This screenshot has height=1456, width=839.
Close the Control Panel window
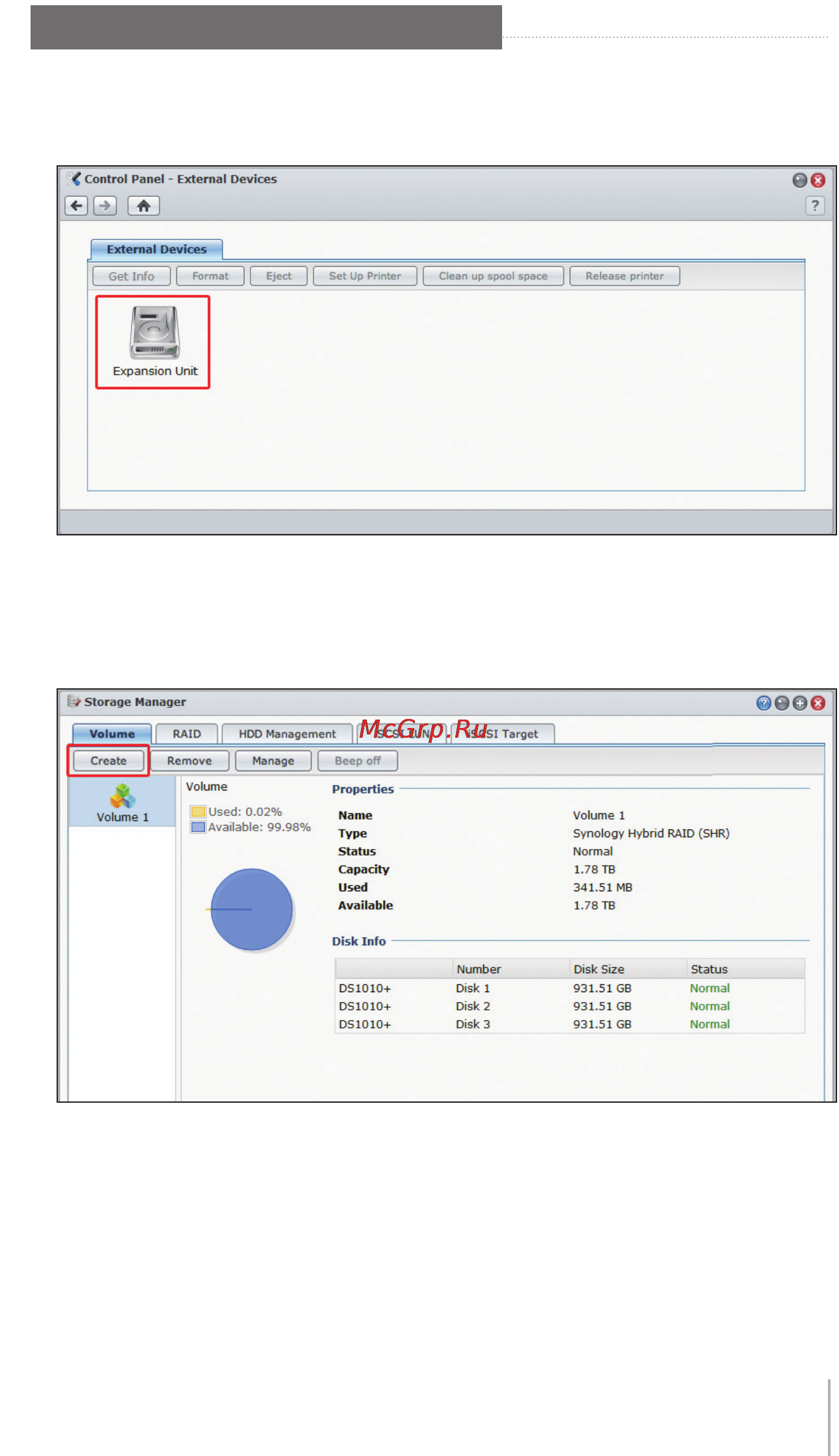(x=818, y=180)
